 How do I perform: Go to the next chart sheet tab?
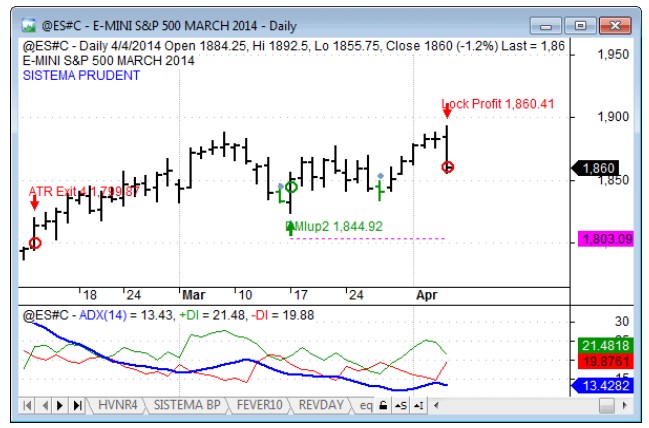point(60,406)
